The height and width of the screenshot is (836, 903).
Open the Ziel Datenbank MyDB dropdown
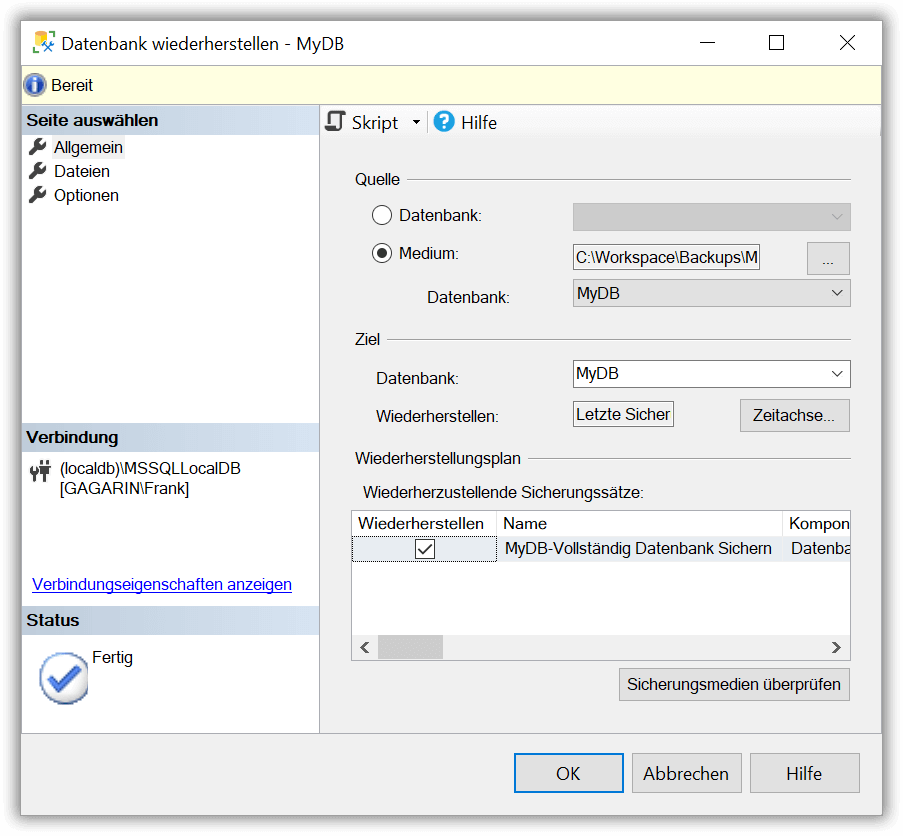[x=711, y=374]
